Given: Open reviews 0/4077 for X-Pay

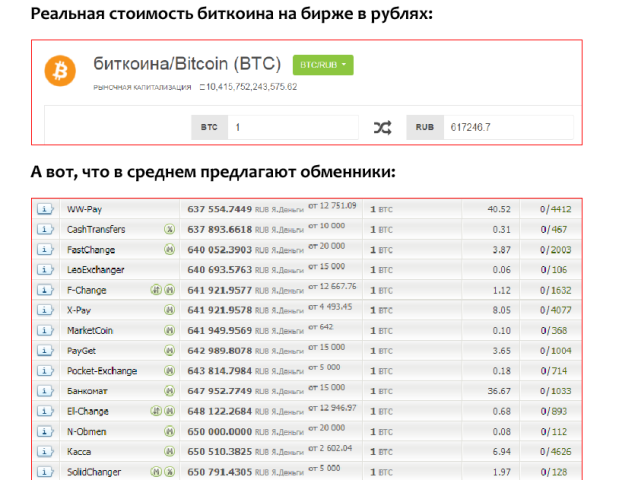Looking at the screenshot, I should point(555,310).
